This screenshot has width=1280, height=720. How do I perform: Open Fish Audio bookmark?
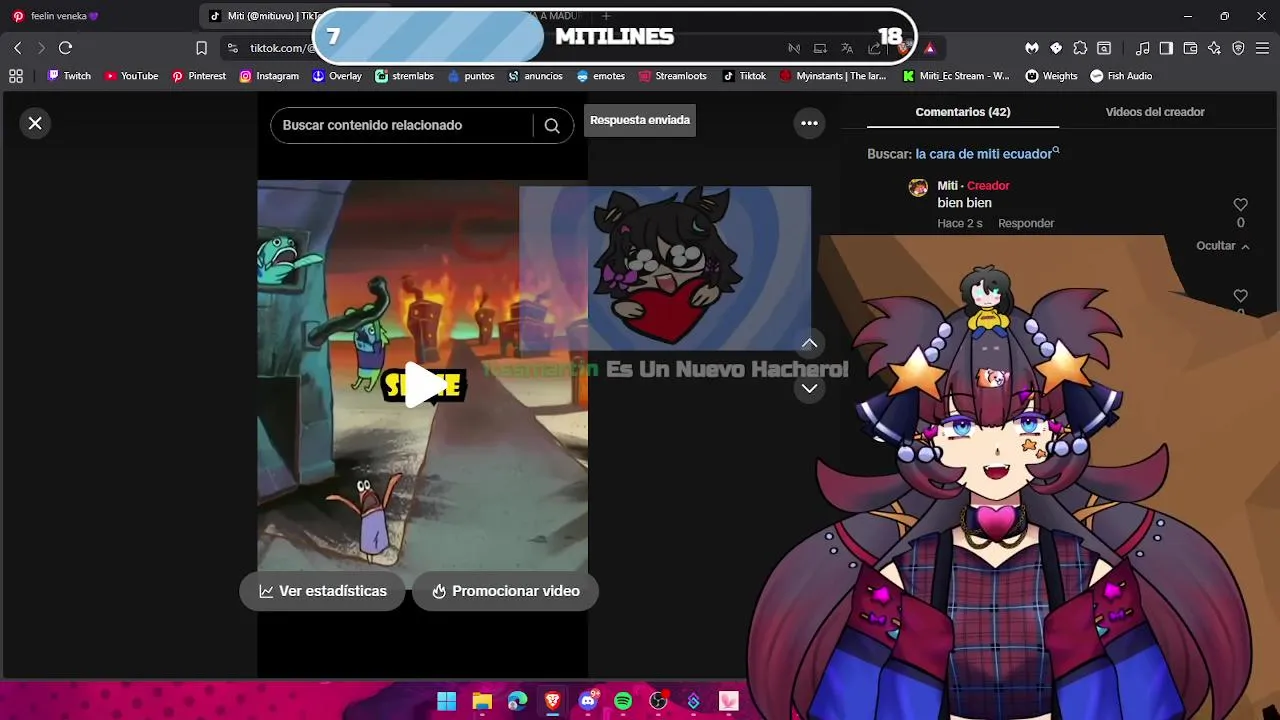[1121, 76]
